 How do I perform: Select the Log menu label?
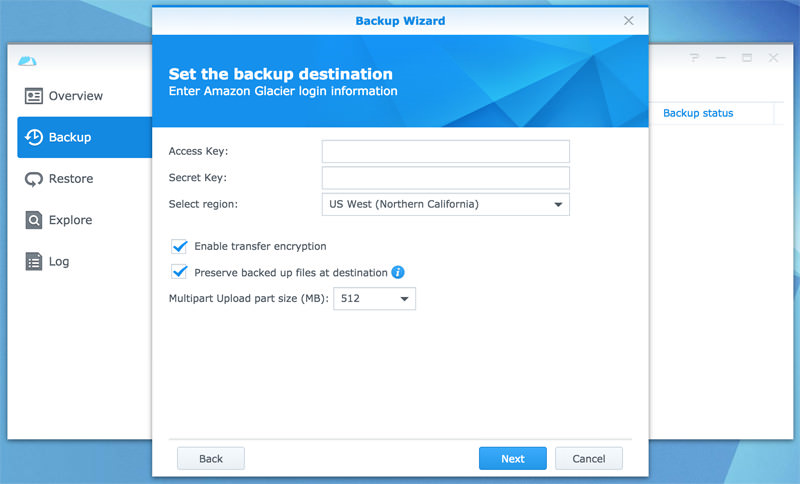[x=59, y=262]
